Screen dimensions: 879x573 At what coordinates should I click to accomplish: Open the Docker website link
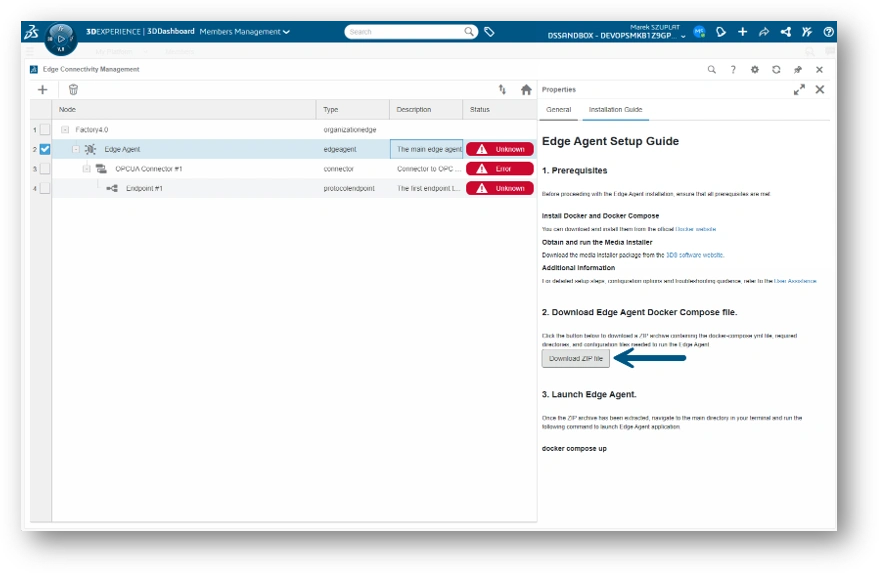(696, 229)
